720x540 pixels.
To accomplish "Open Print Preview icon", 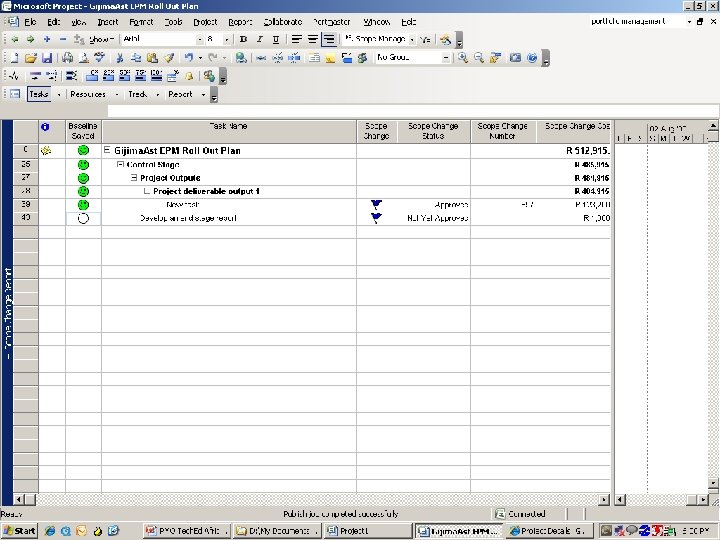I will [84, 58].
